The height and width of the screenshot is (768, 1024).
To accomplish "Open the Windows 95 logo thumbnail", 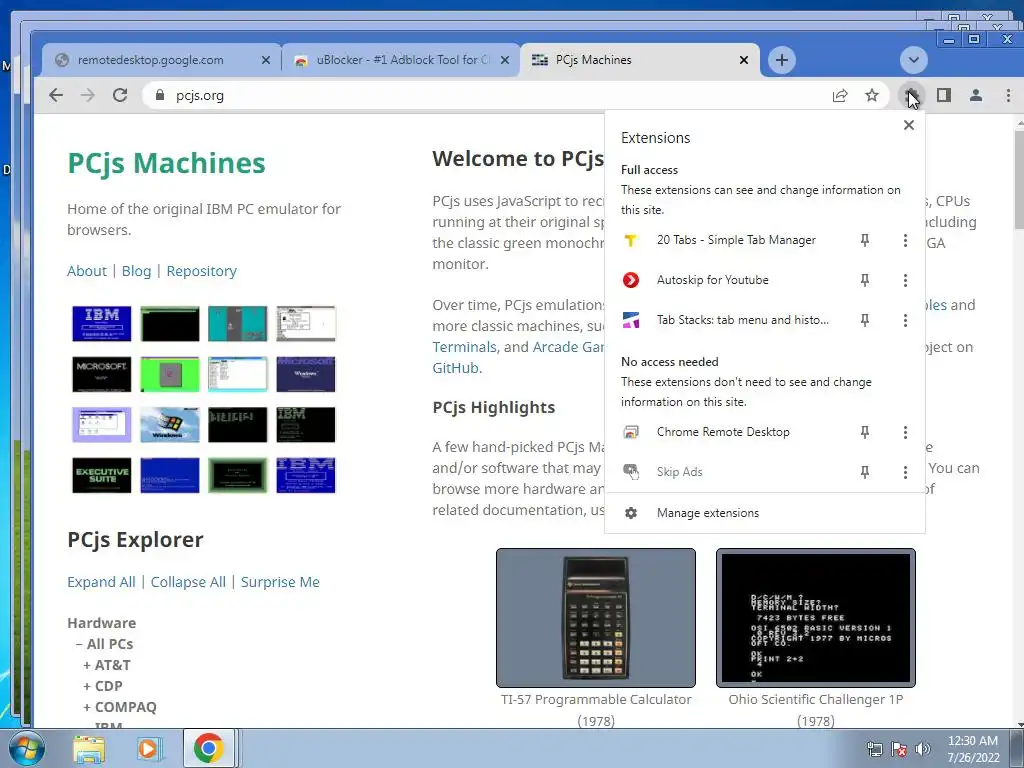I will (169, 424).
